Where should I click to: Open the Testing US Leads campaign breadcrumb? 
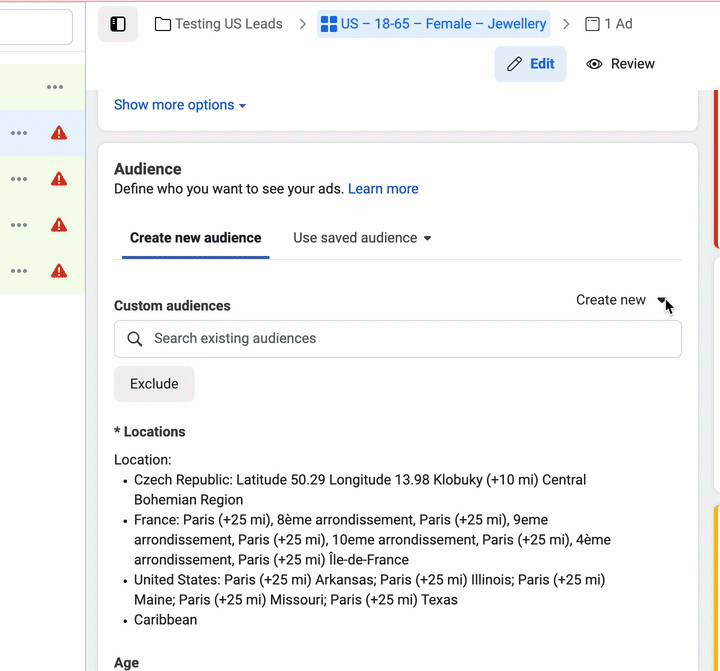pyautogui.click(x=219, y=24)
